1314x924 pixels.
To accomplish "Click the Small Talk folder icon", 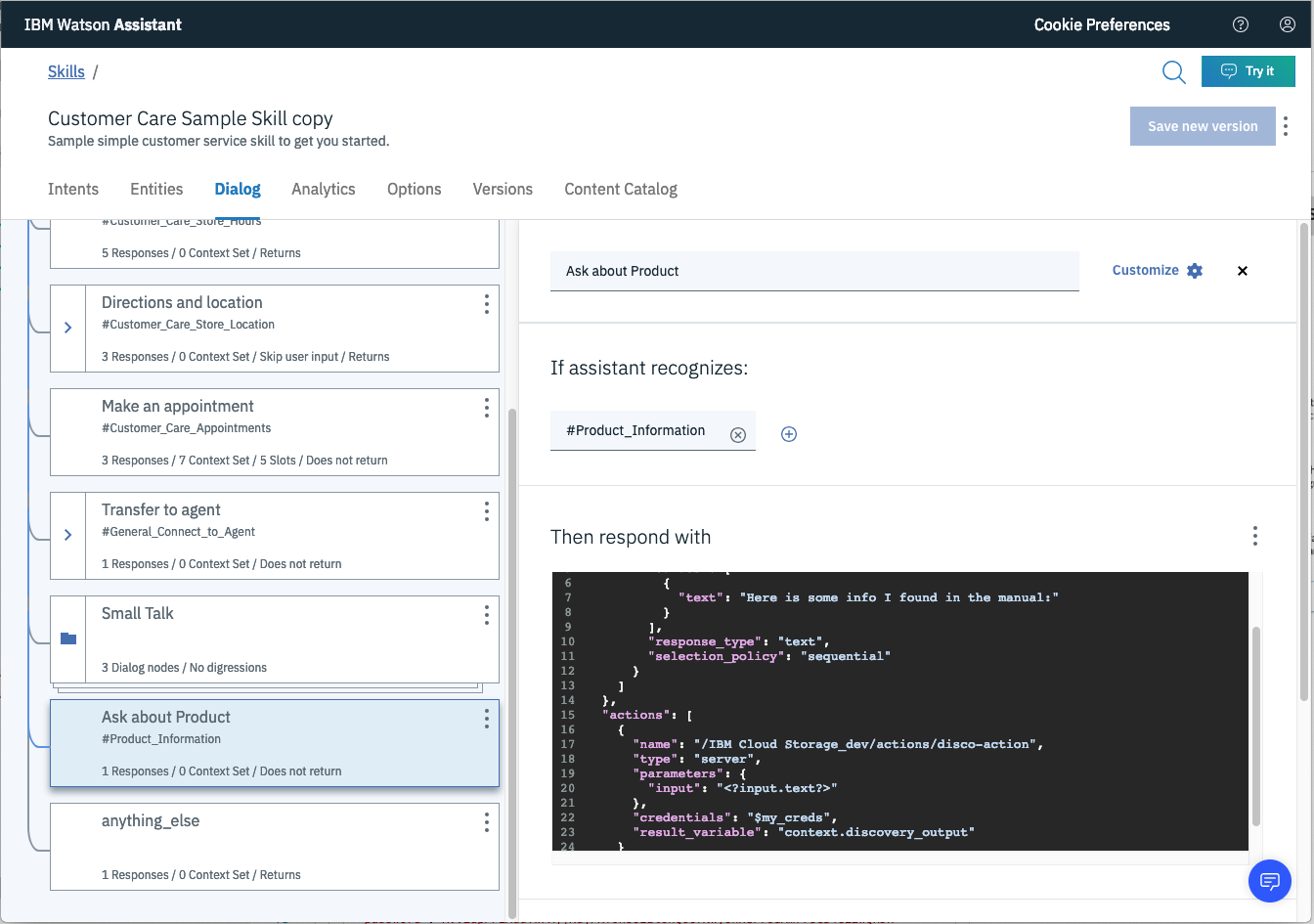I will coord(68,638).
